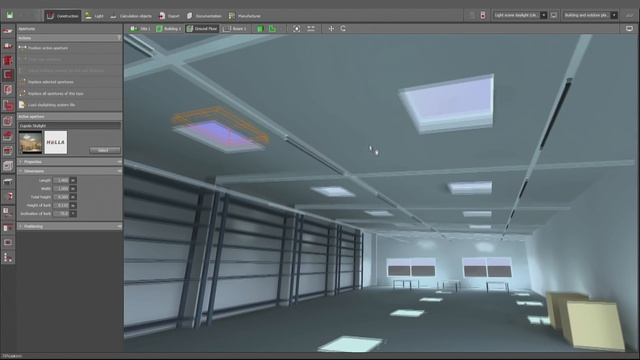Activate the rotate arrow tool

tap(343, 29)
